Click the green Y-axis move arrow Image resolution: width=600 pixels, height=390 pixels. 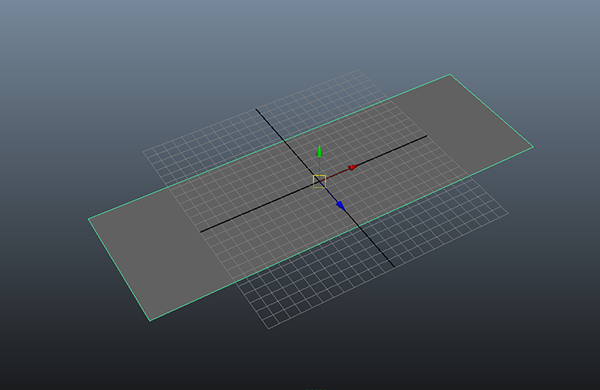319,151
